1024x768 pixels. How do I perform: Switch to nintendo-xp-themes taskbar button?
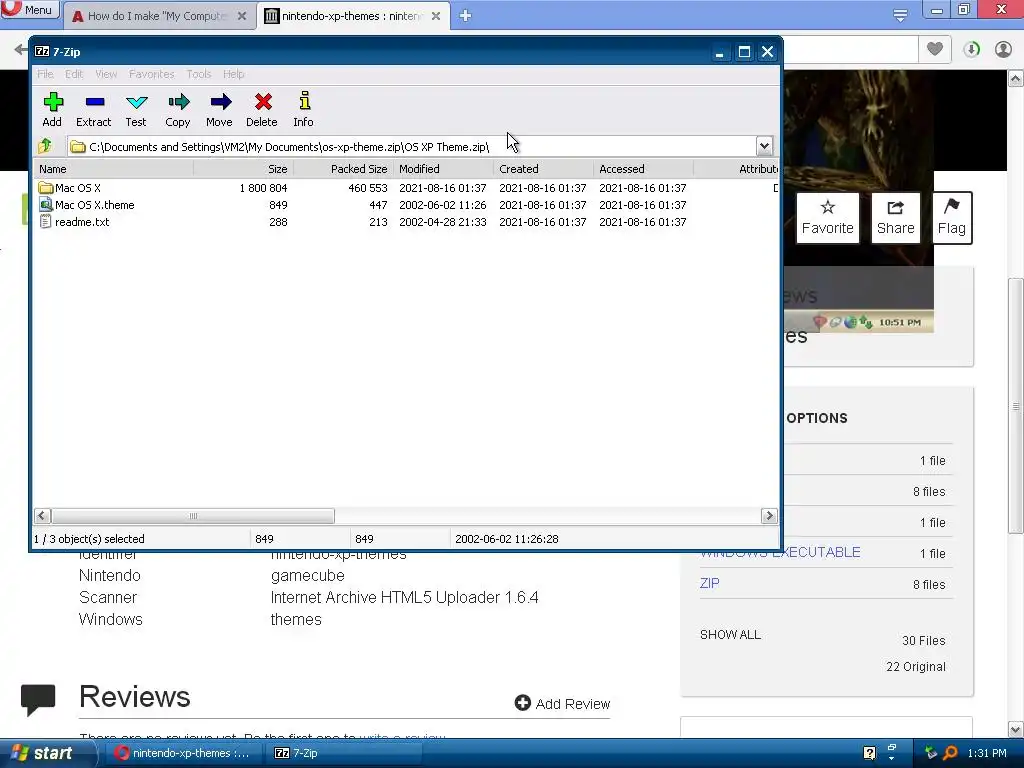pos(183,753)
